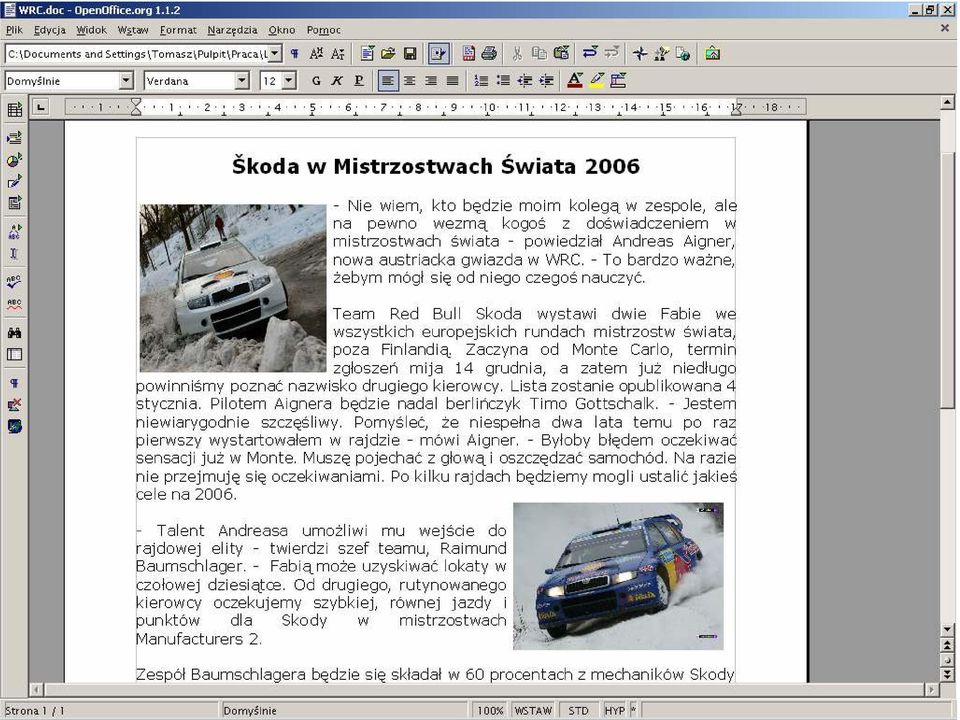The image size is (960, 720).
Task: Click the New document icon
Action: pos(367,54)
